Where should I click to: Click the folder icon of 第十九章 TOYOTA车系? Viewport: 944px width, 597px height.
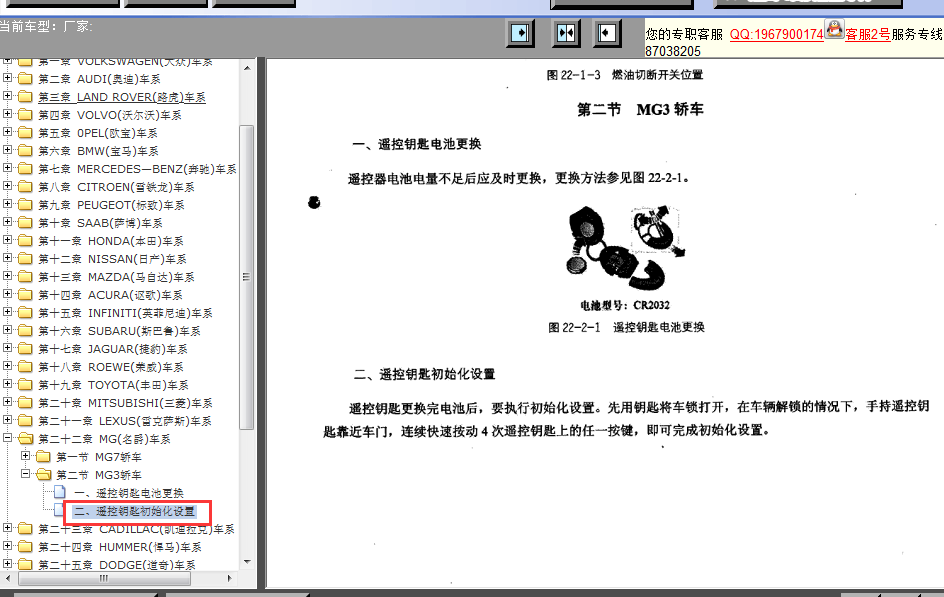click(25, 385)
